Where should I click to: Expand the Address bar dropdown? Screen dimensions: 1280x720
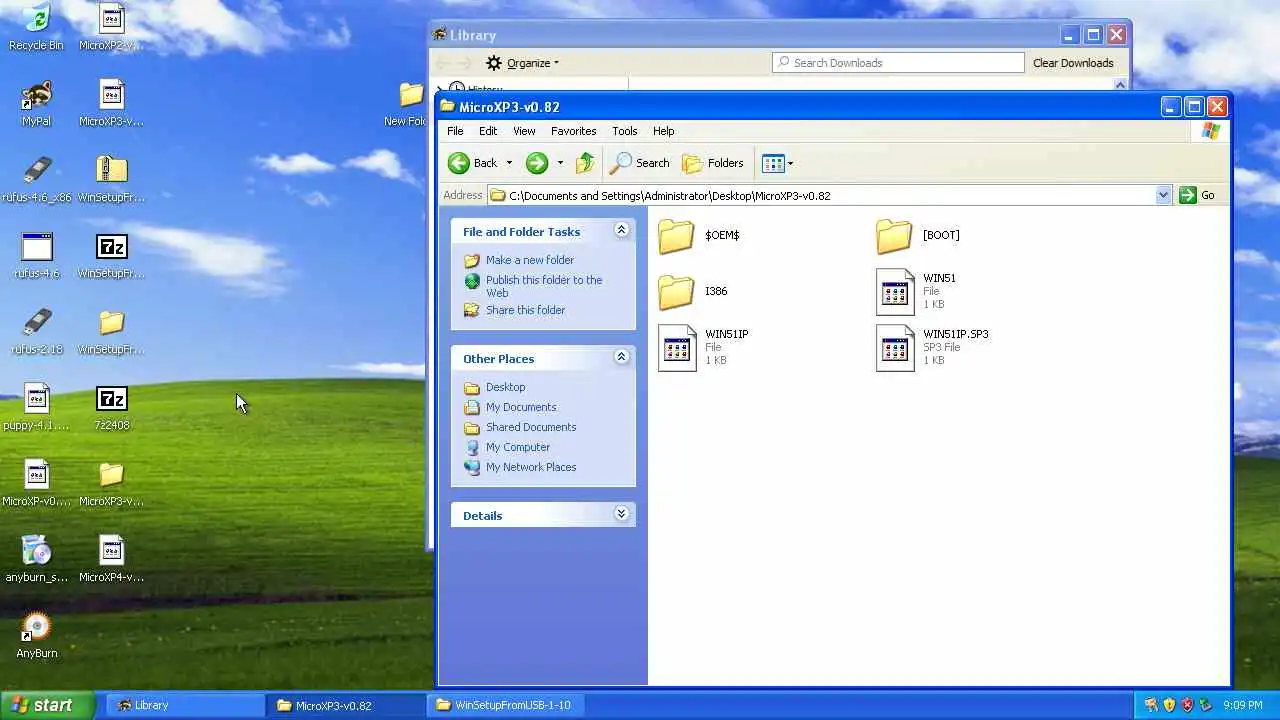pos(1163,195)
